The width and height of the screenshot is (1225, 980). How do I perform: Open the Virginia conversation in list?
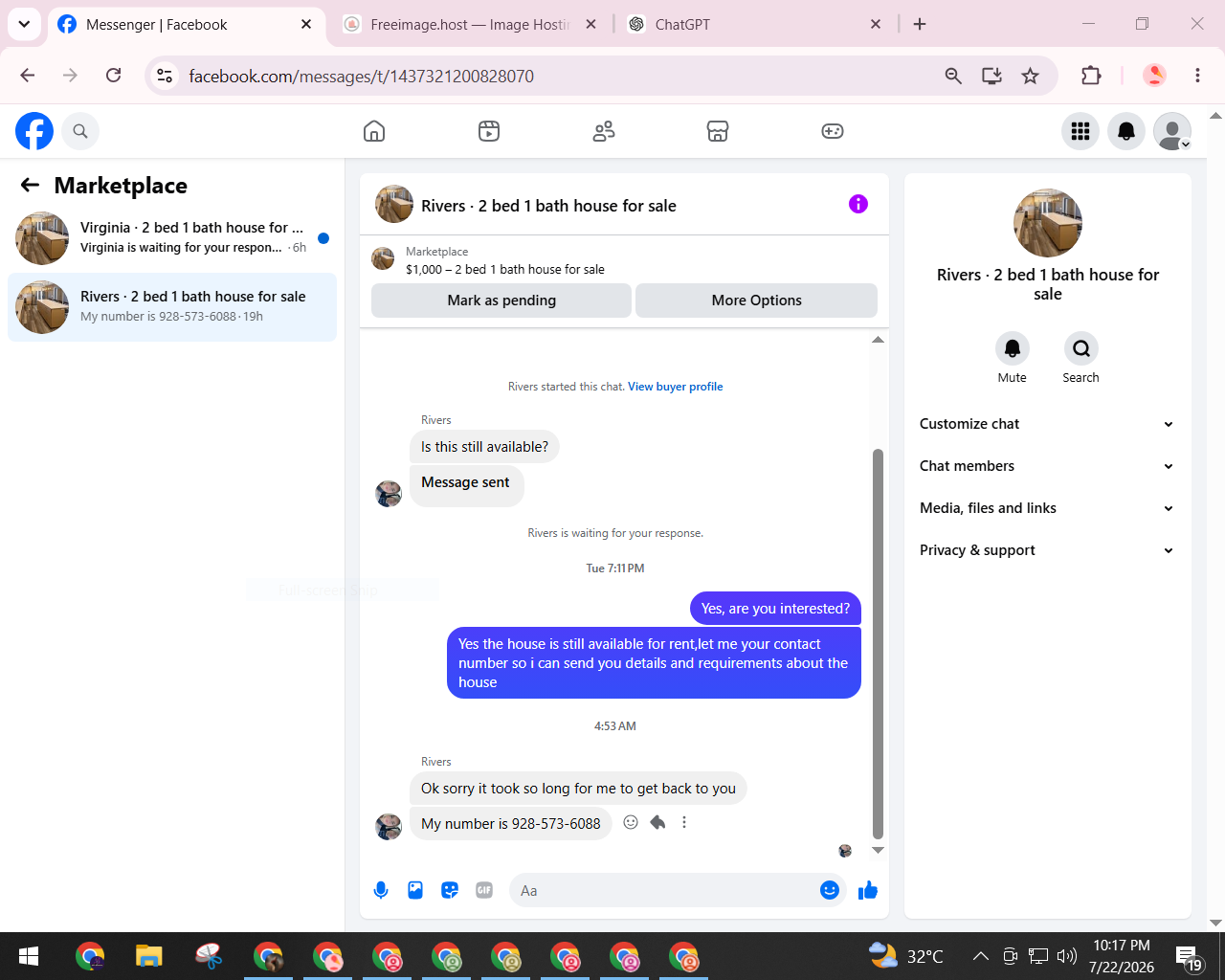[x=172, y=238]
